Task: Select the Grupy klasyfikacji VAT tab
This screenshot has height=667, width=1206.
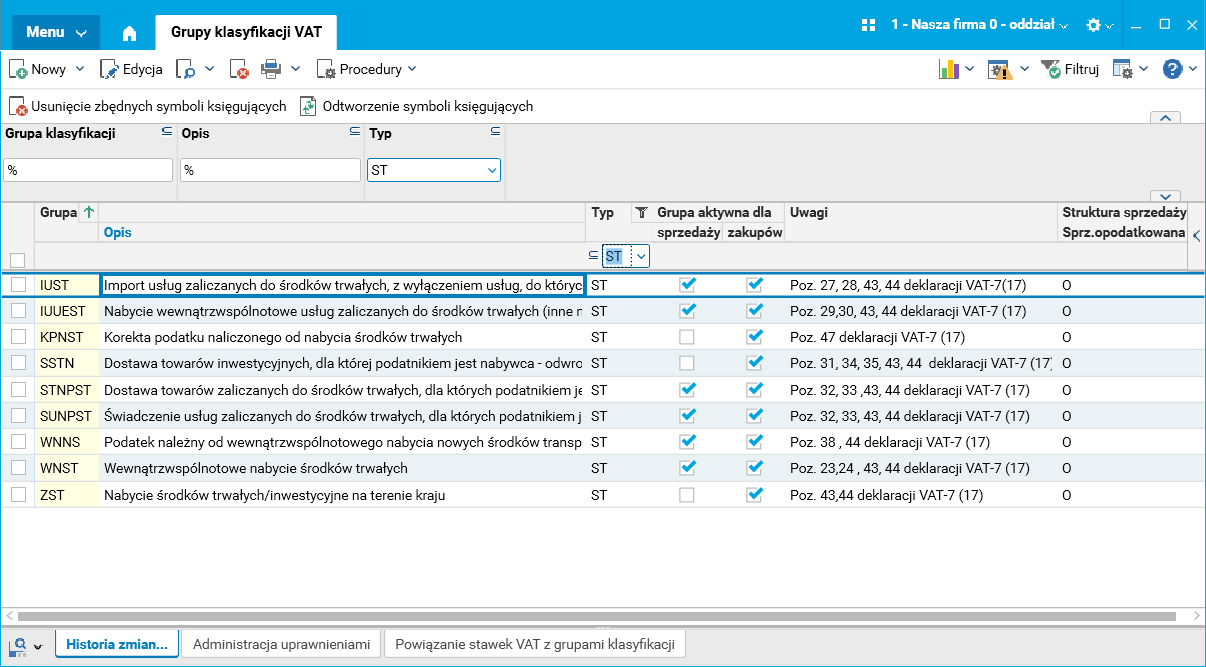Action: [246, 32]
